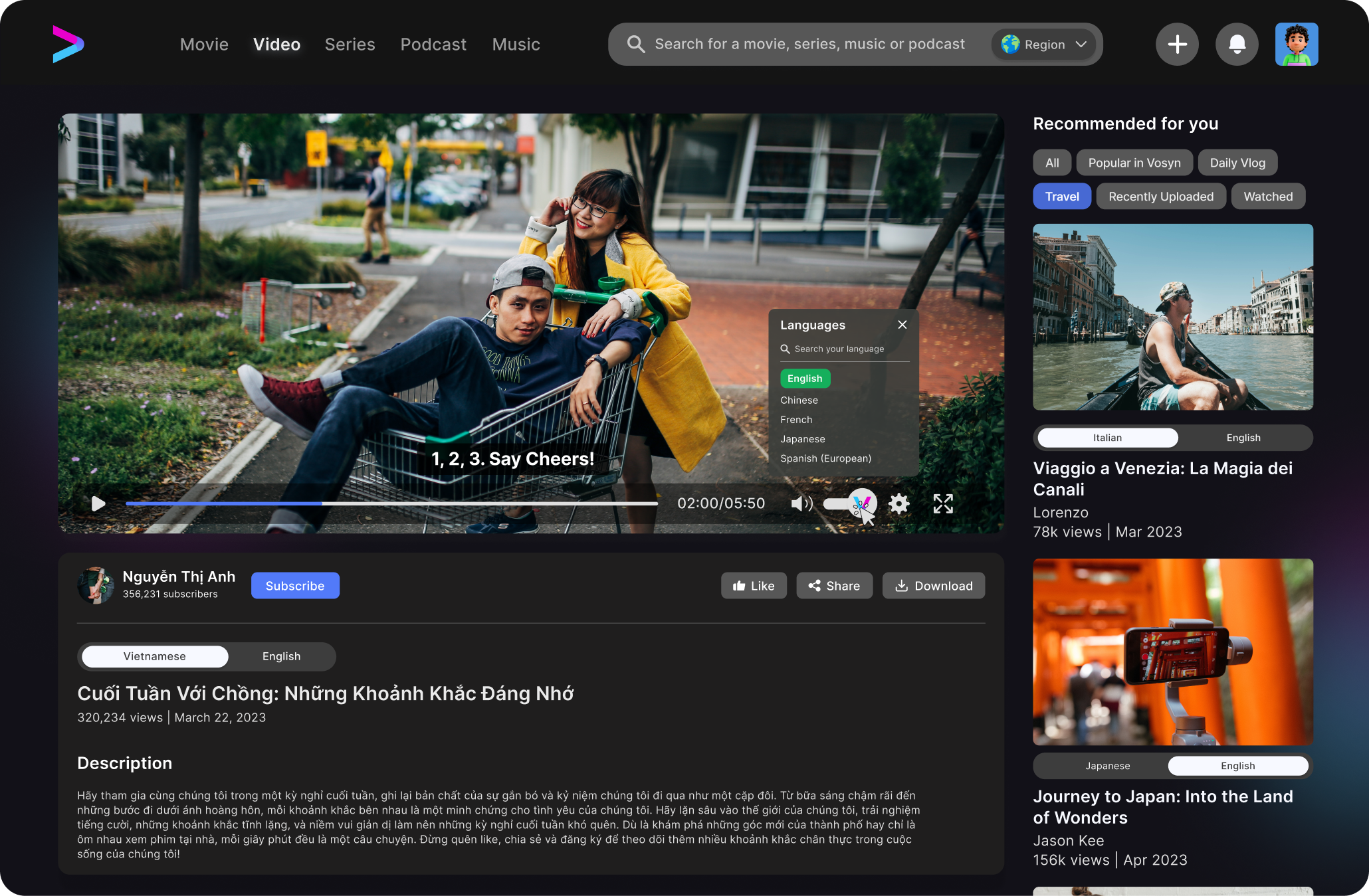Image resolution: width=1369 pixels, height=896 pixels.
Task: Mute the video volume speaker icon
Action: (x=801, y=503)
